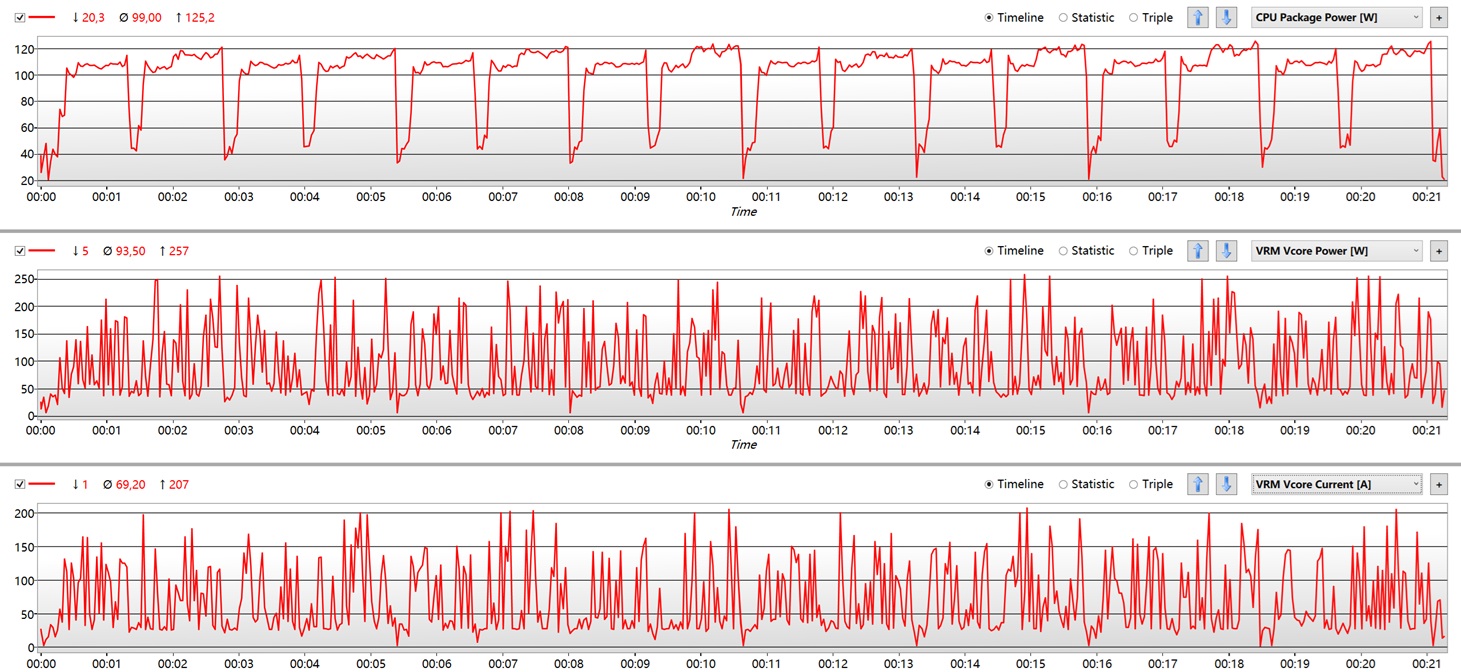The width and height of the screenshot is (1461, 672).
Task: Open VRM Vcore Power [W] sensor dropdown
Action: [1337, 251]
